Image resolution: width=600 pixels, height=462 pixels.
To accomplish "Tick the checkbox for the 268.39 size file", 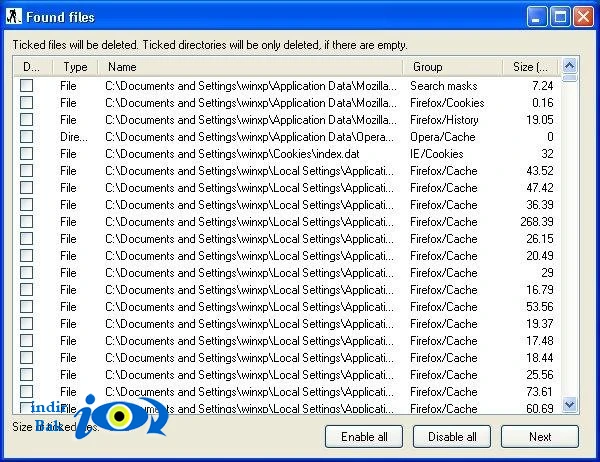I will click(x=26, y=222).
